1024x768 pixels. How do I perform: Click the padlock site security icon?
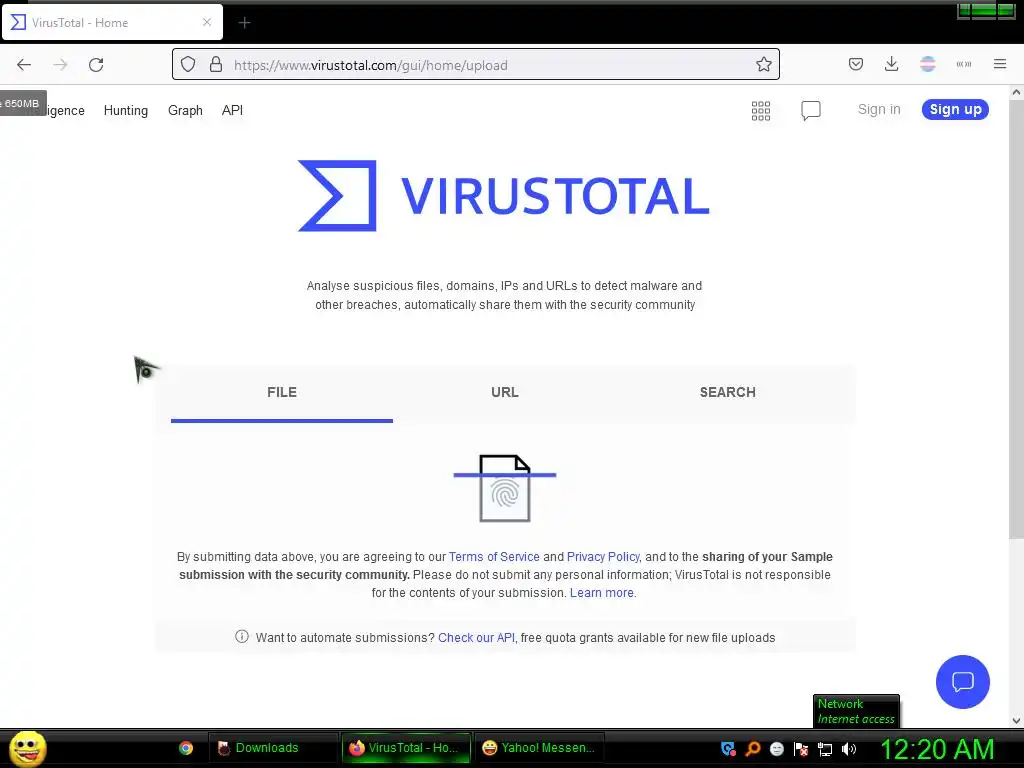[216, 64]
